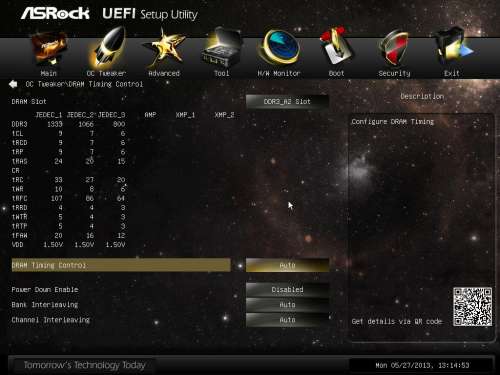Switch to the Tool tab label
The height and width of the screenshot is (375, 500).
(x=222, y=73)
